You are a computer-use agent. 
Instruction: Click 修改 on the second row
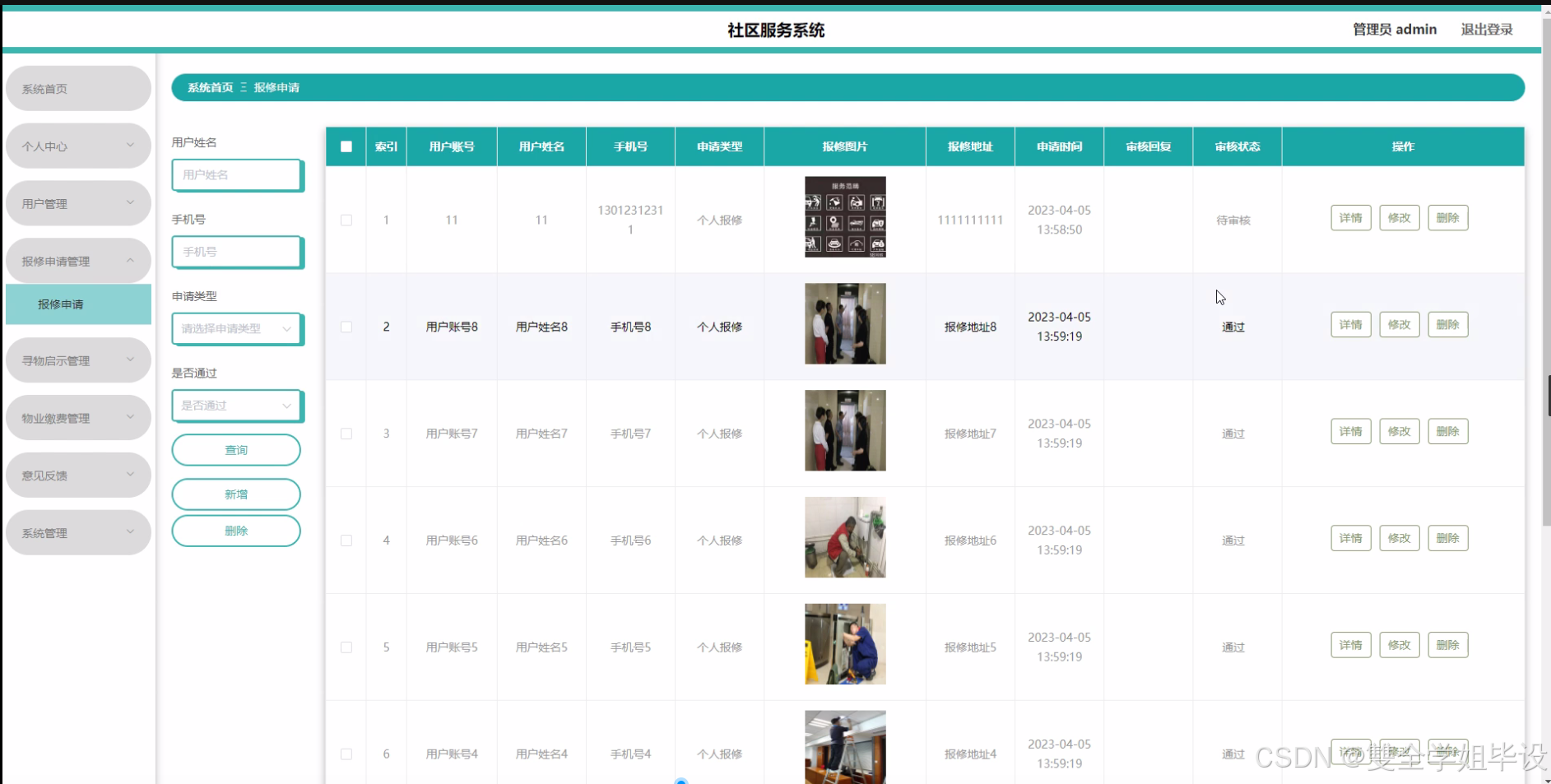pos(1399,324)
